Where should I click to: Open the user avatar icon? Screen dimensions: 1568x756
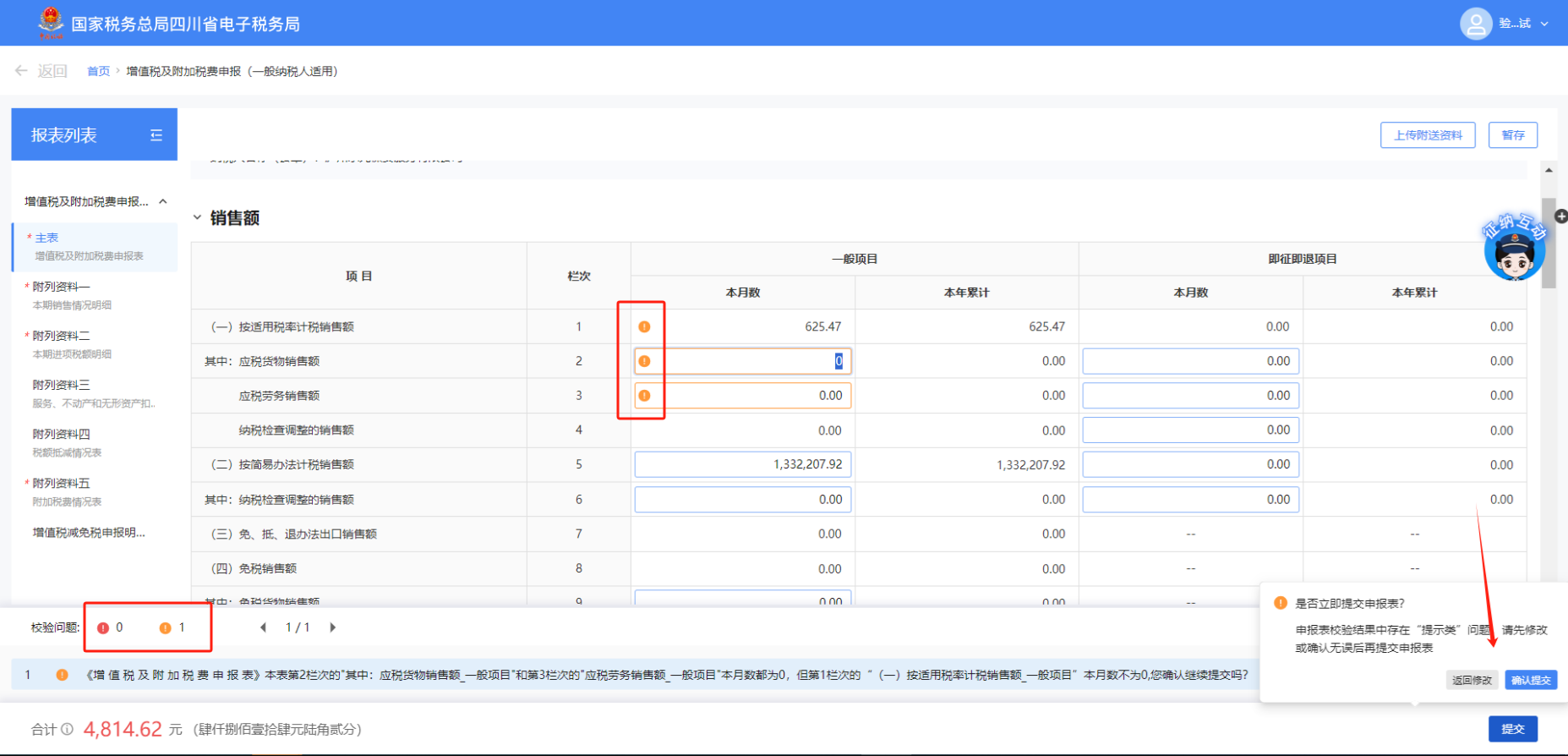coord(1476,24)
